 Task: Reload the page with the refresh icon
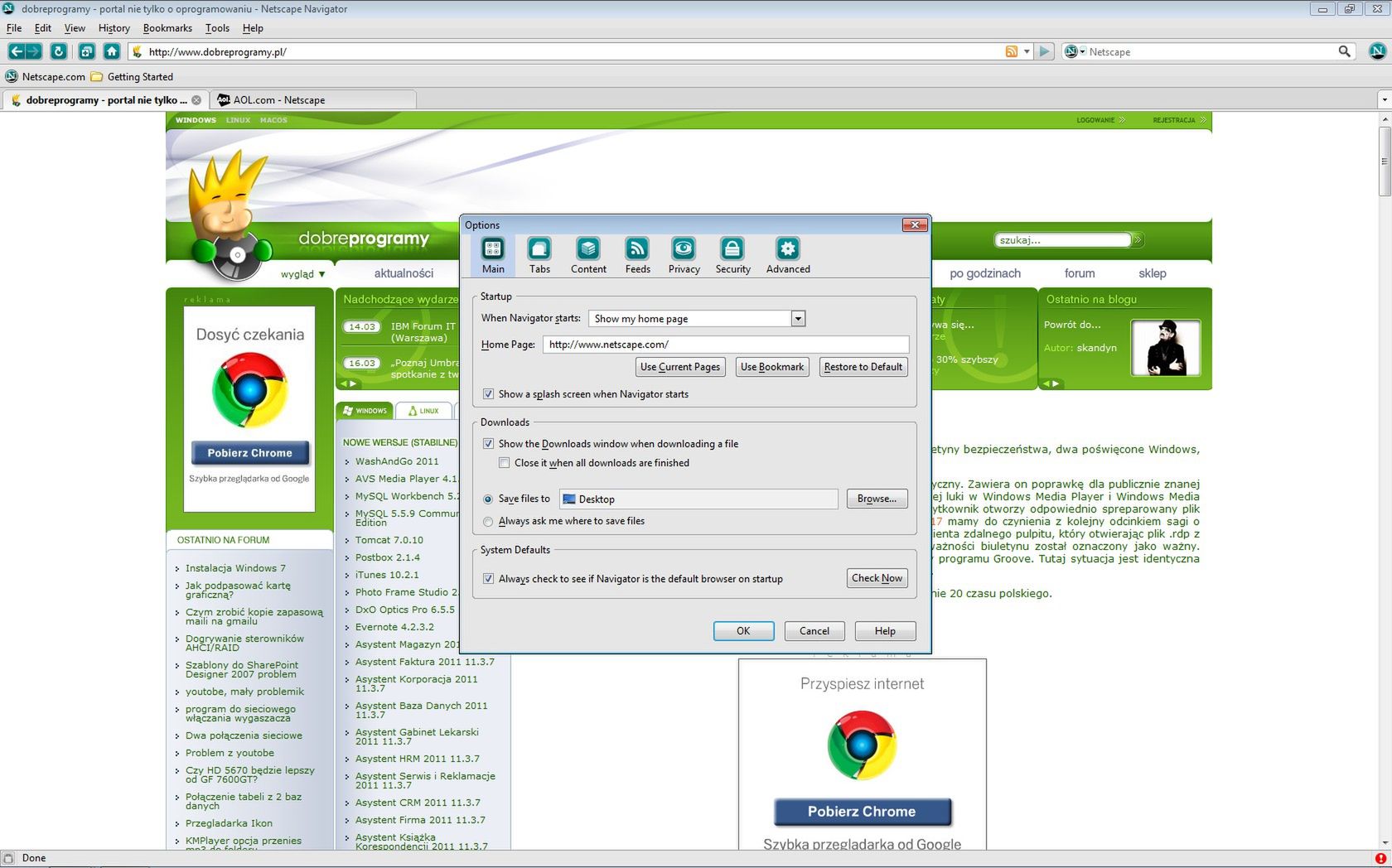pos(59,51)
